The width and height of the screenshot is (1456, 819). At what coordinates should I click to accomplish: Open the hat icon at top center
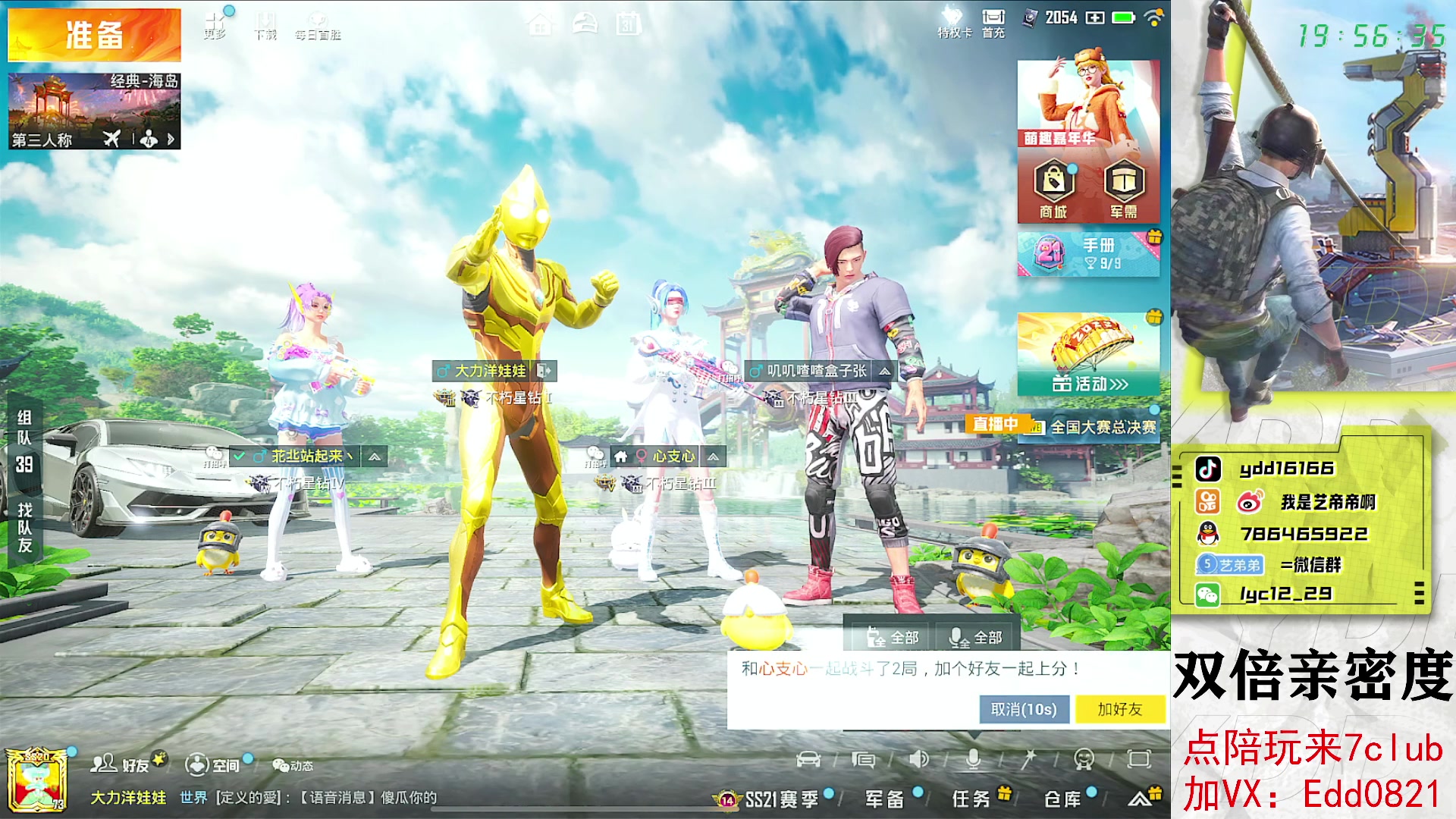(584, 24)
